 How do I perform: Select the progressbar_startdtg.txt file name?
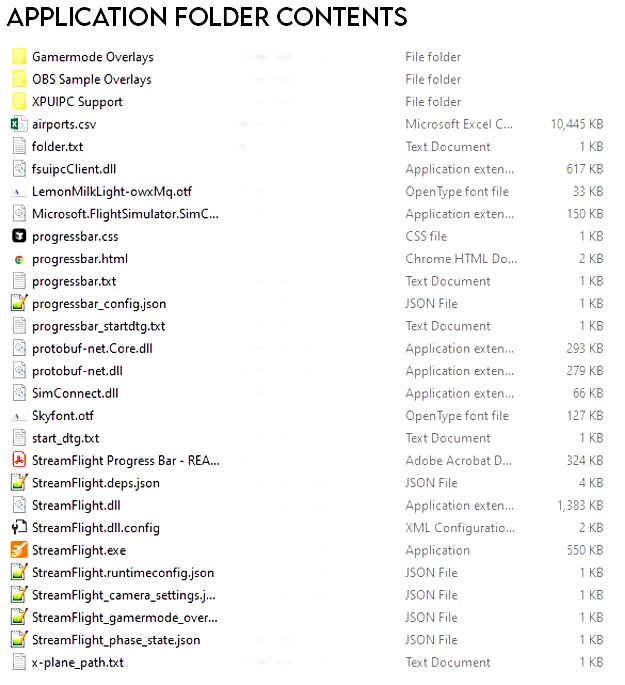click(x=99, y=326)
